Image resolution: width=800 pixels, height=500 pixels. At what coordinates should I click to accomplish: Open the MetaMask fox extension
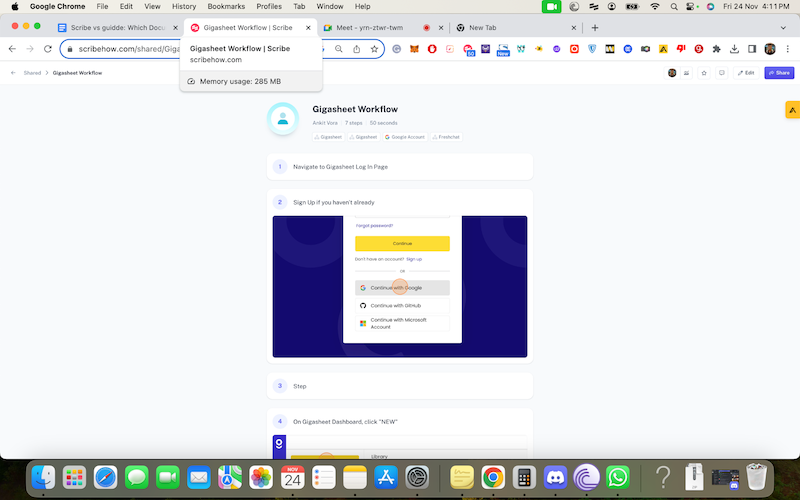[415, 49]
